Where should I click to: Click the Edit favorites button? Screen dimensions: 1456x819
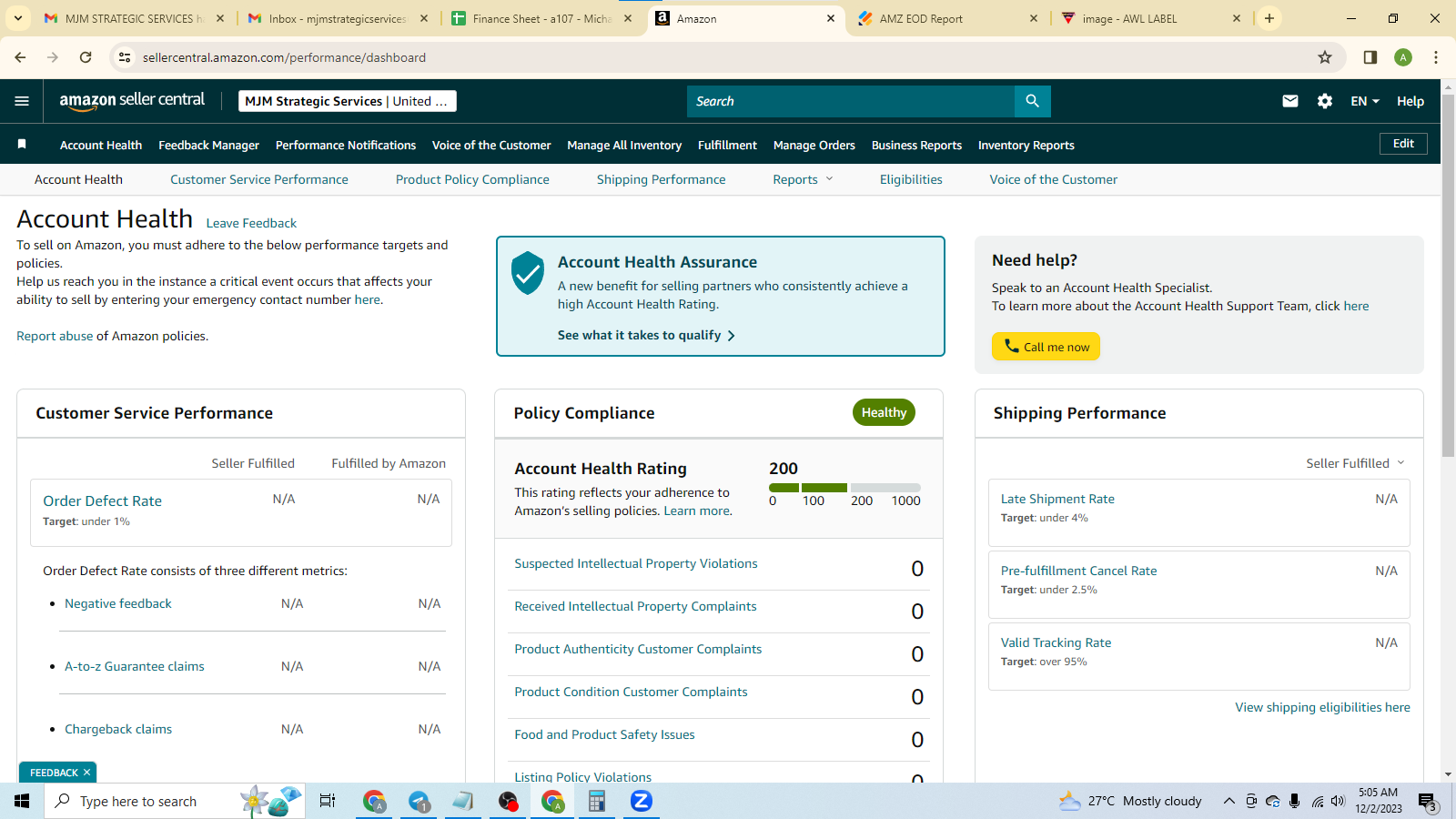[1403, 144]
